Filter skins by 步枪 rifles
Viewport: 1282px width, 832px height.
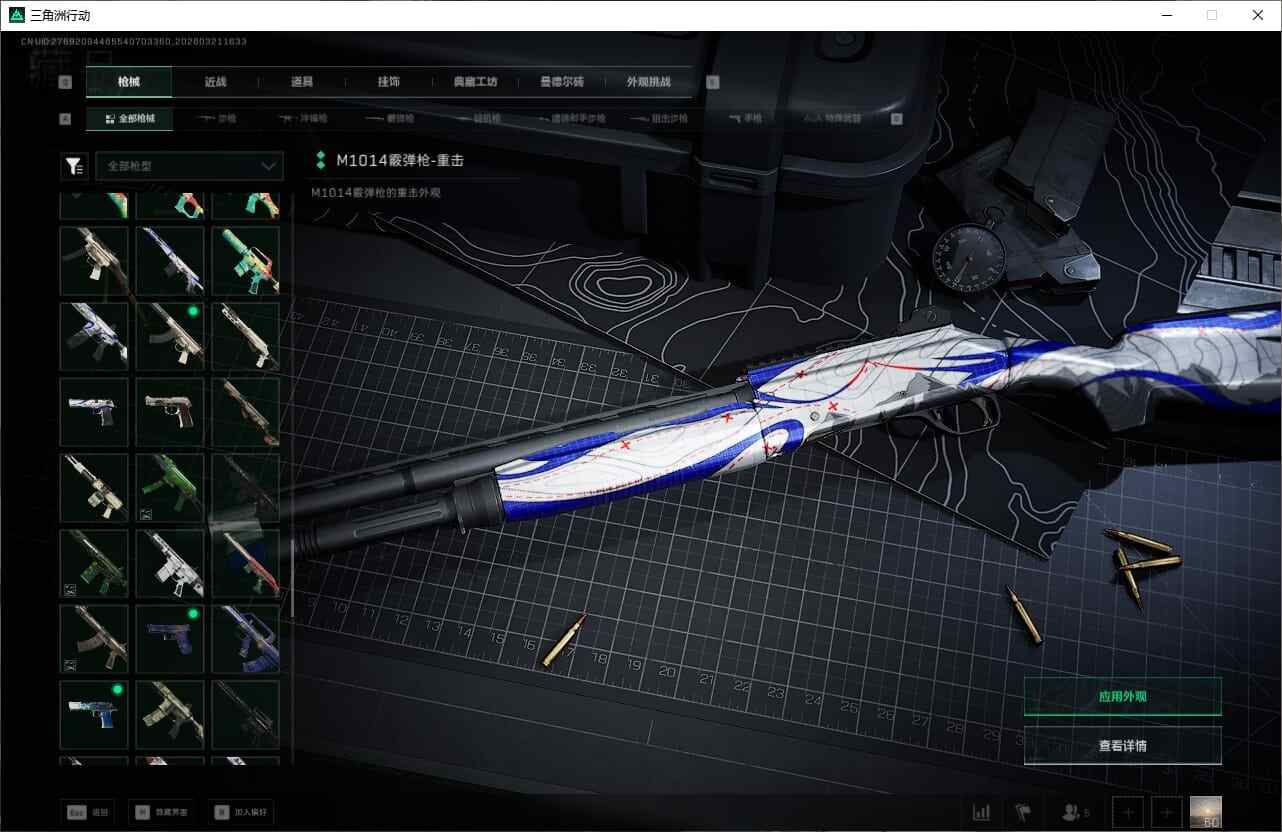[217, 119]
